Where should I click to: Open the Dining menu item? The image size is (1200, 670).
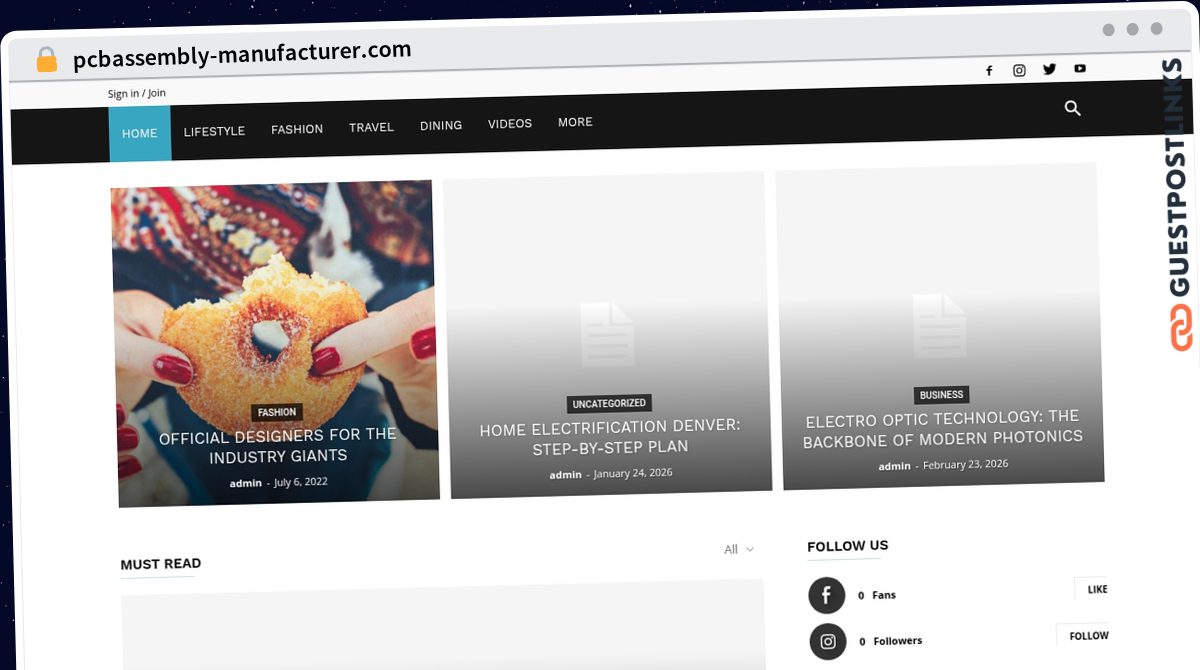[x=441, y=125]
